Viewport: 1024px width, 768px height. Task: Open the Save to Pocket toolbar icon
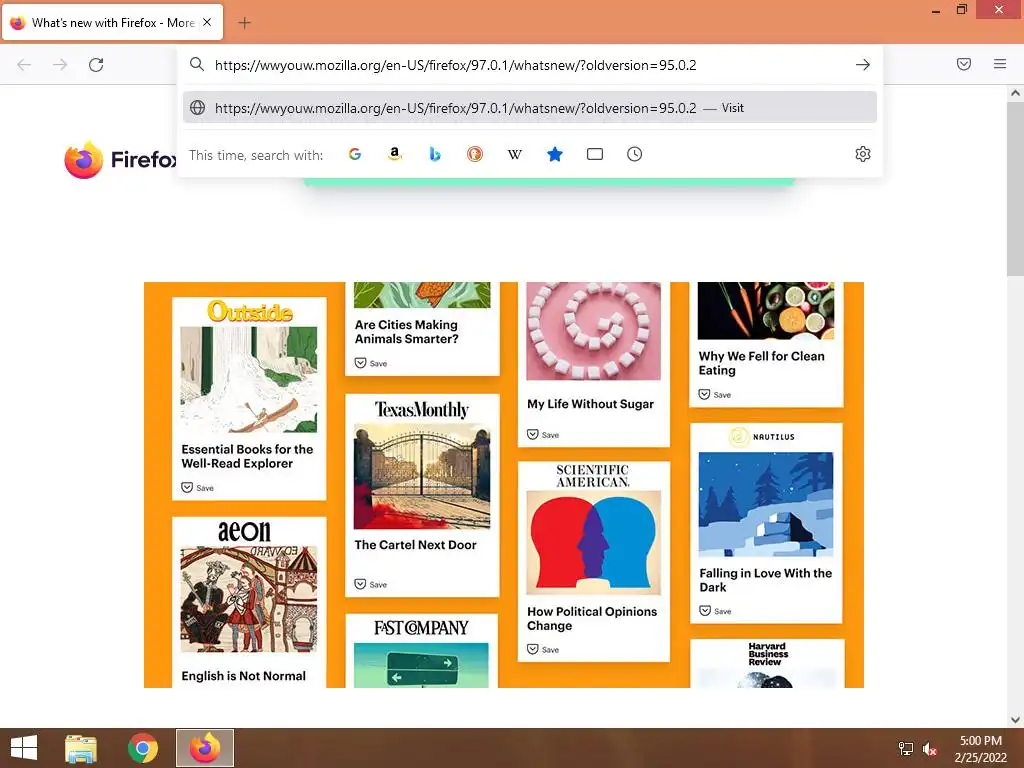click(x=963, y=64)
